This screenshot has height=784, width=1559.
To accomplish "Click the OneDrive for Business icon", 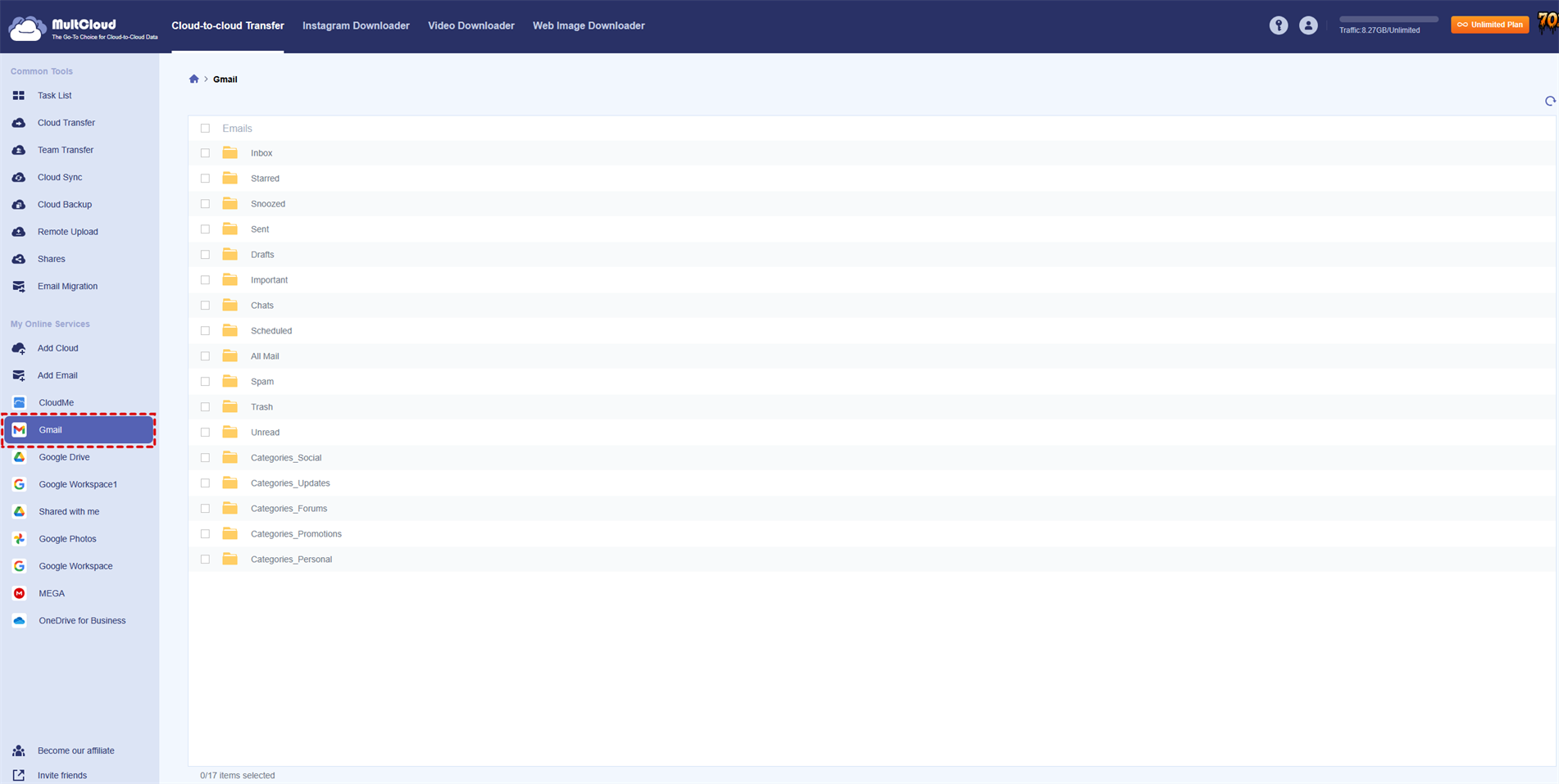I will 19,620.
